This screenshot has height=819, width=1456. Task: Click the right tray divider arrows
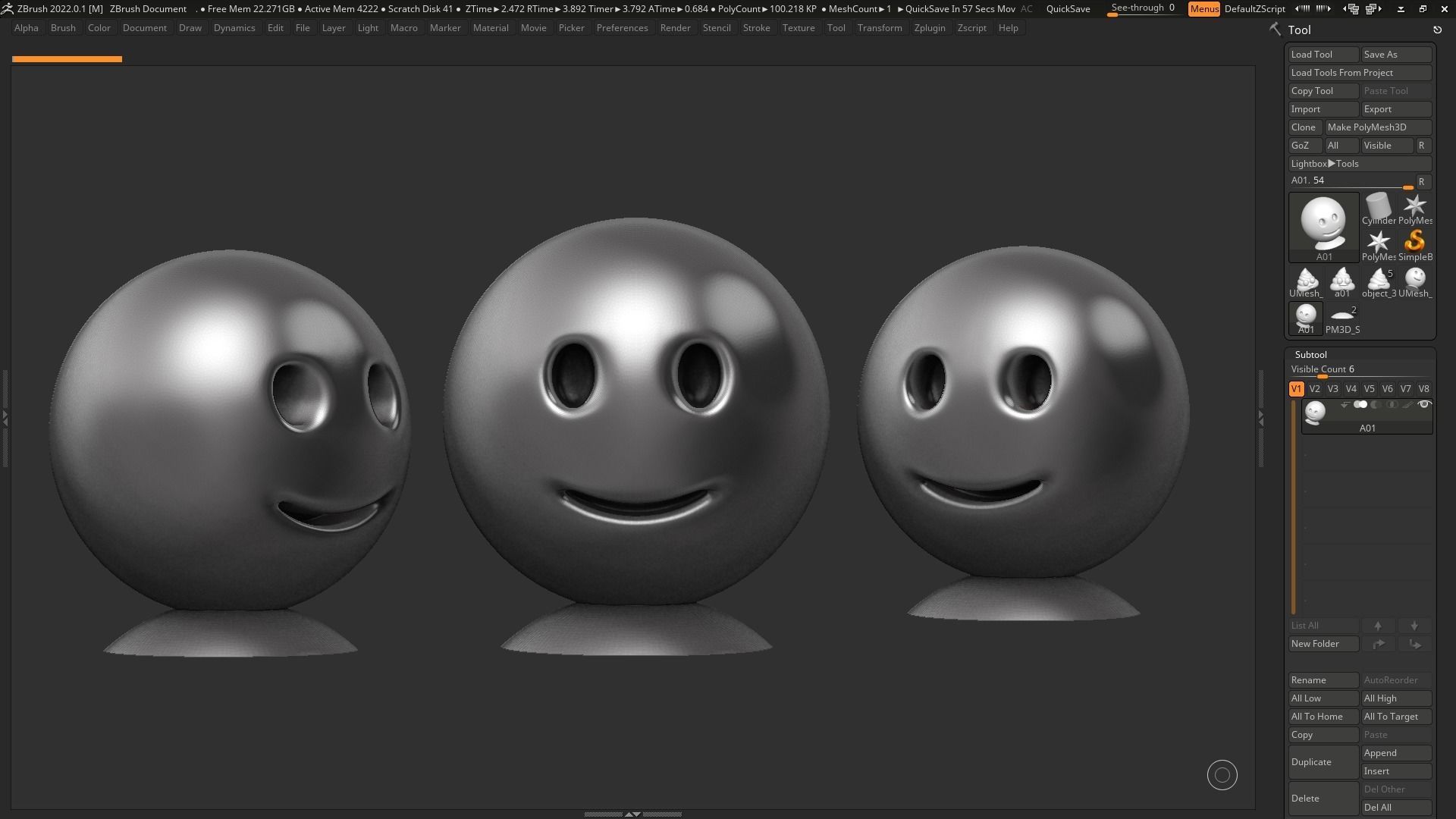pyautogui.click(x=1260, y=418)
